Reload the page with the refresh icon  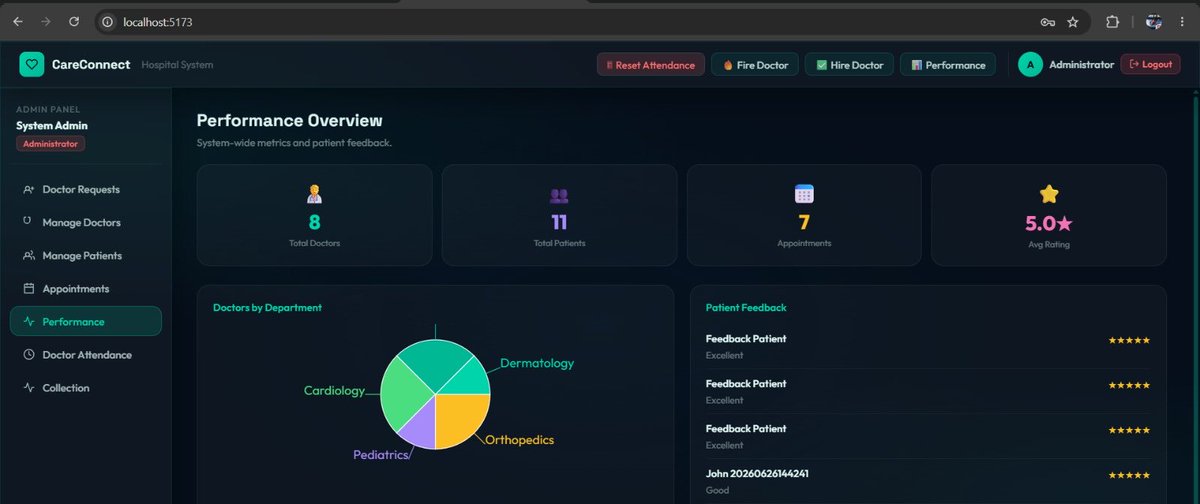(74, 21)
